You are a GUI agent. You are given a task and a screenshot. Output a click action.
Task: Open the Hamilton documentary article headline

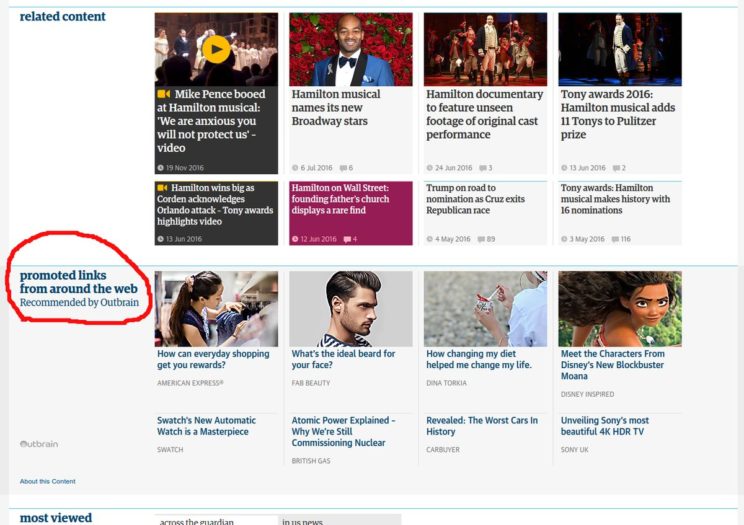pyautogui.click(x=484, y=114)
